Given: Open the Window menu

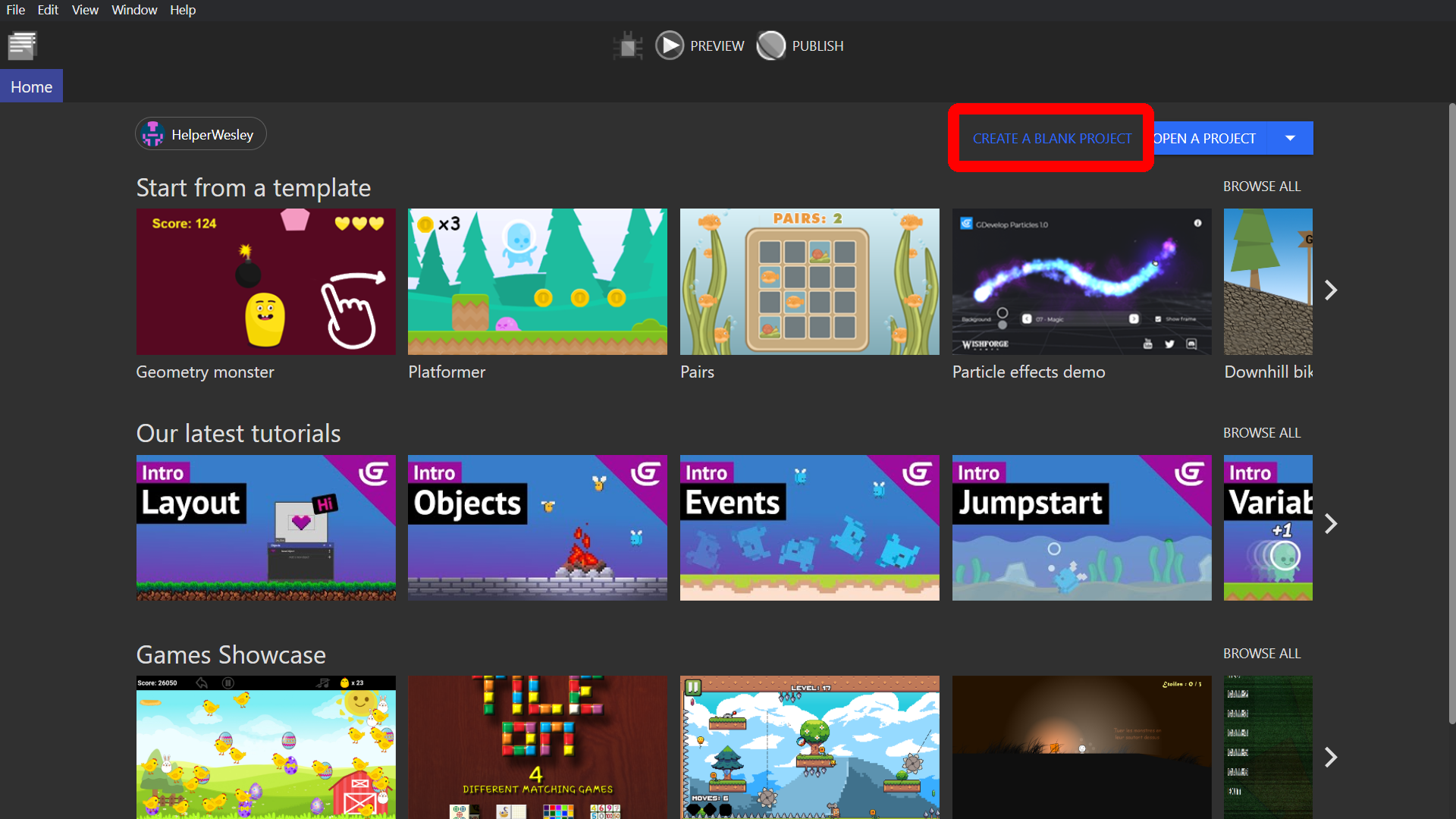Looking at the screenshot, I should [134, 10].
